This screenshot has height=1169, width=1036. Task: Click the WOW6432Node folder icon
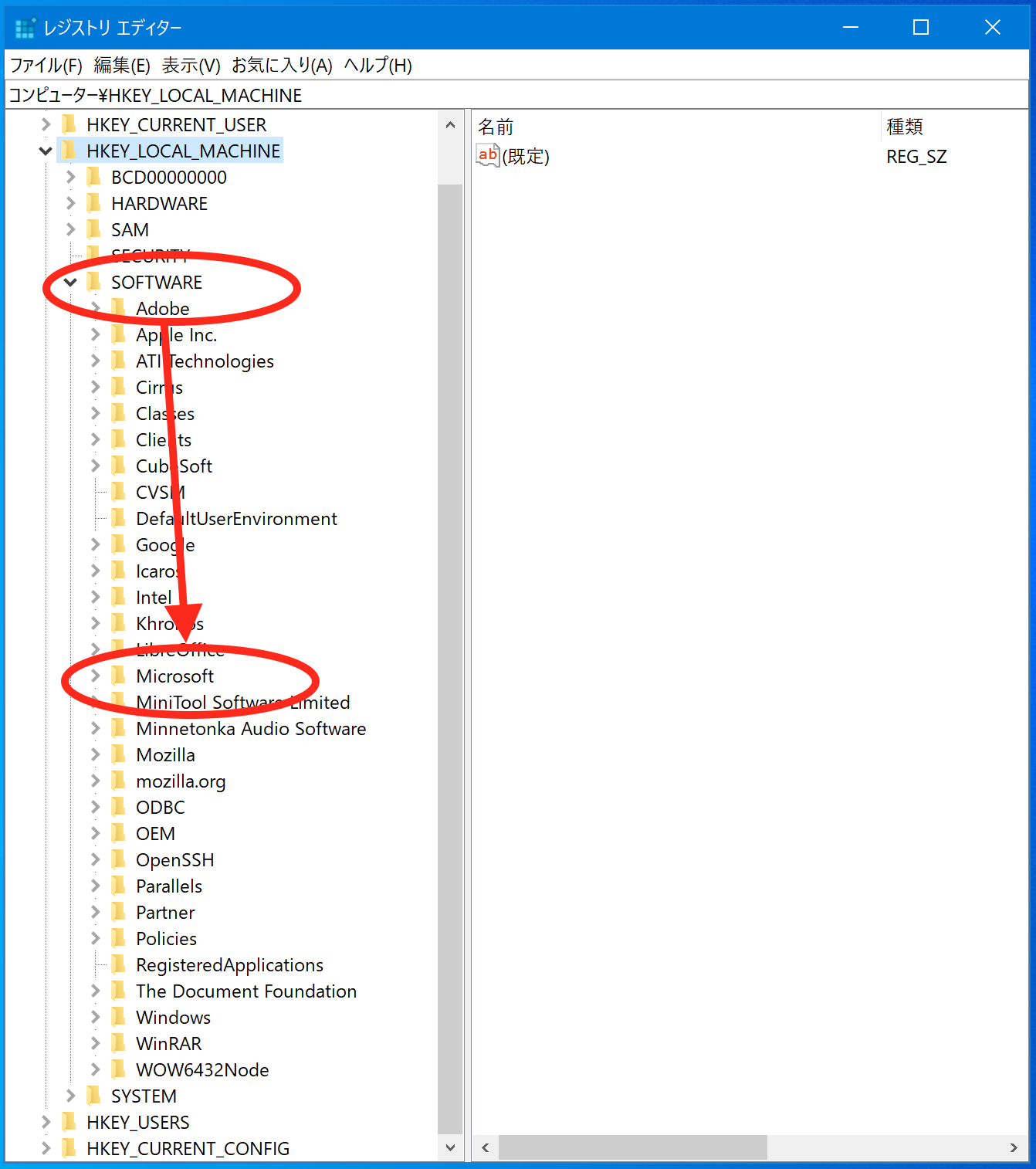pyautogui.click(x=118, y=1069)
